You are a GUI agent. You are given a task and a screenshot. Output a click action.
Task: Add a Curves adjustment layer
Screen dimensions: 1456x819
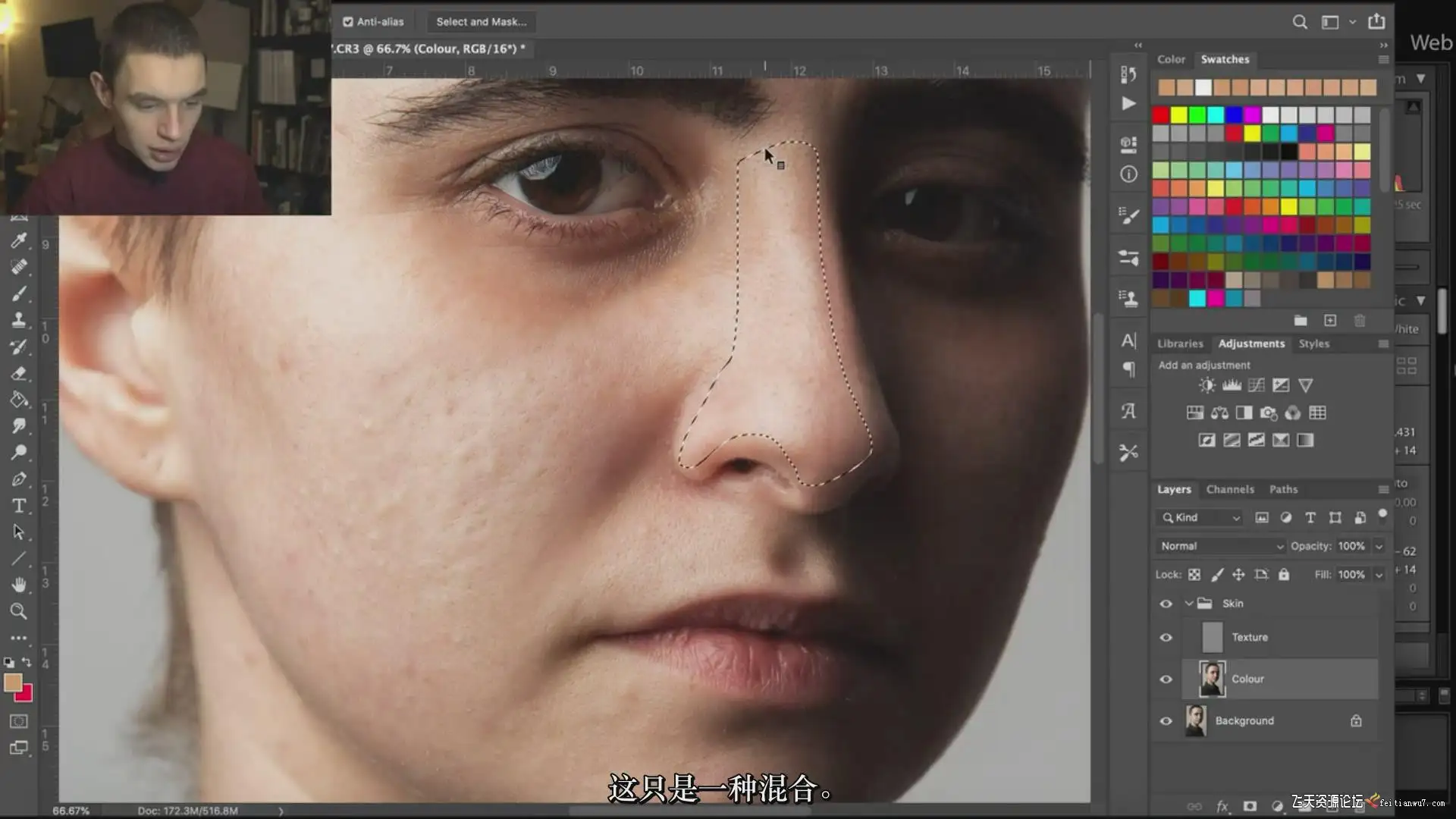(1256, 385)
